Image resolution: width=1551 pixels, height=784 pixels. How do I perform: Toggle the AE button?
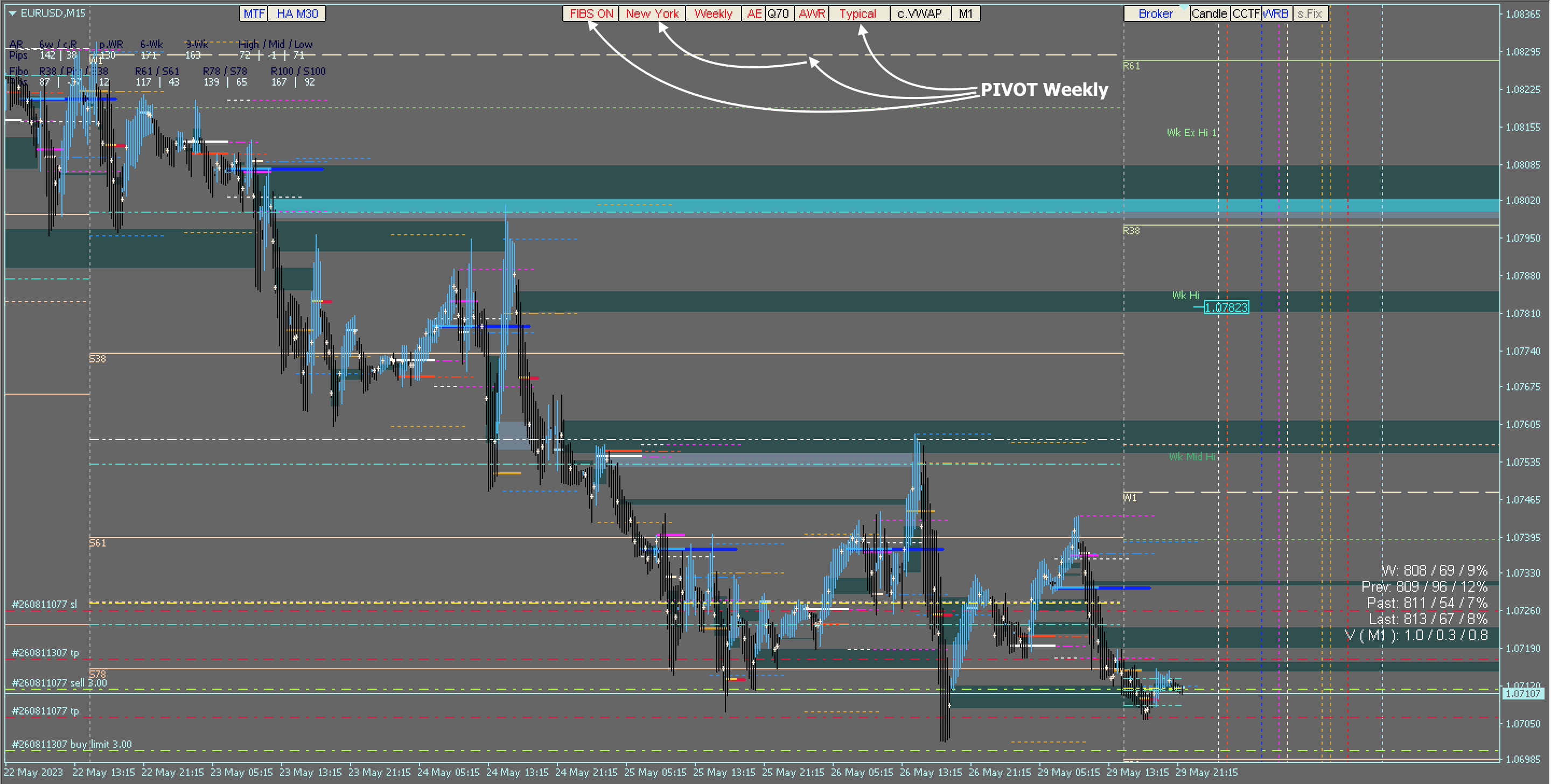point(754,13)
